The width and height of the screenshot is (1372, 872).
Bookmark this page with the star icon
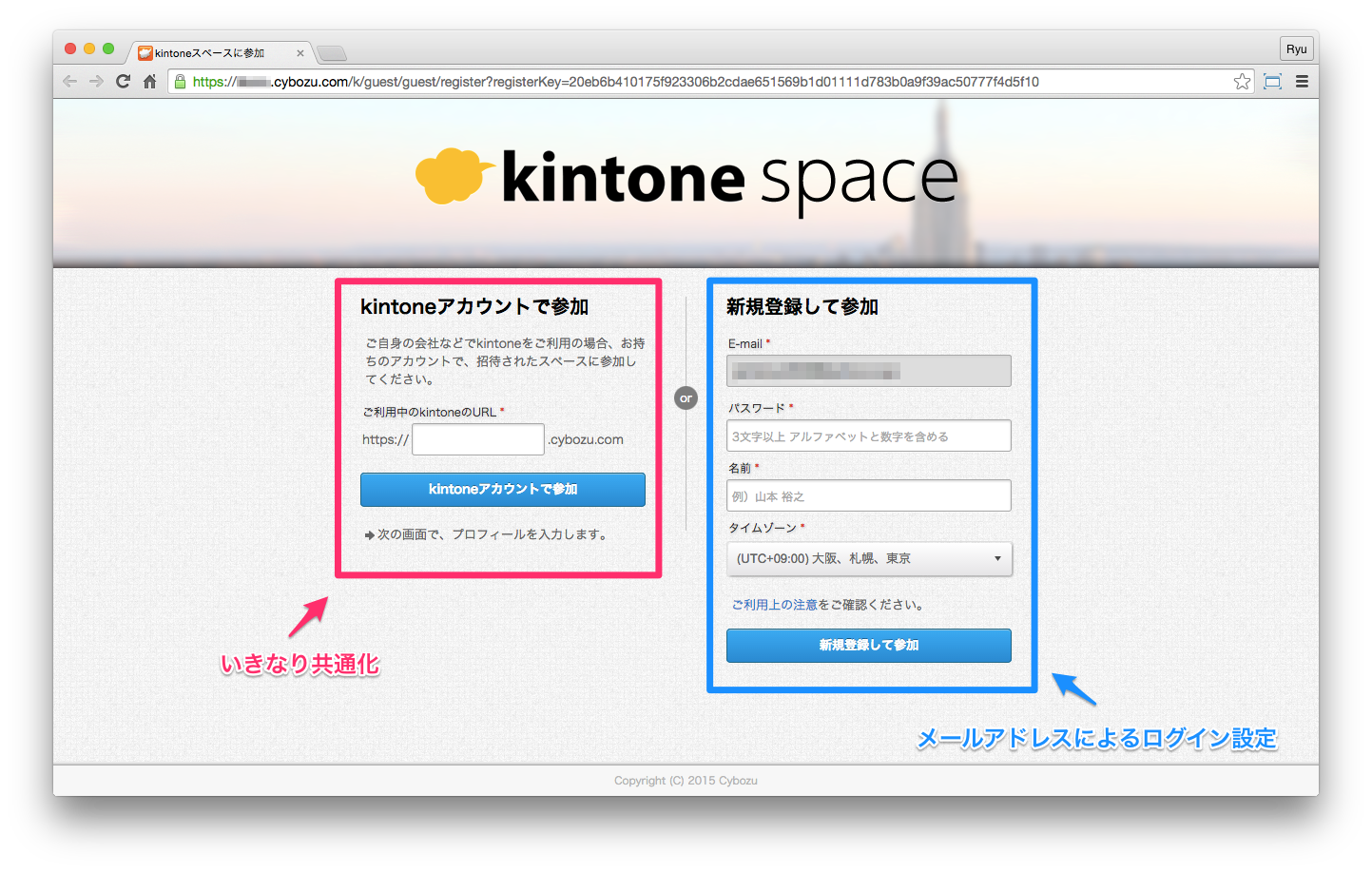point(1242,82)
